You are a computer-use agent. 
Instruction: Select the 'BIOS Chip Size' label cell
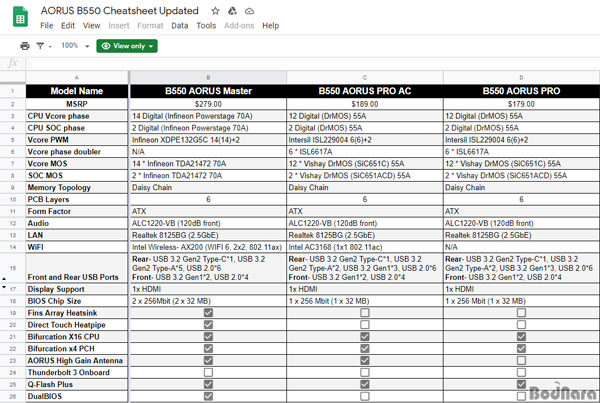click(x=77, y=301)
